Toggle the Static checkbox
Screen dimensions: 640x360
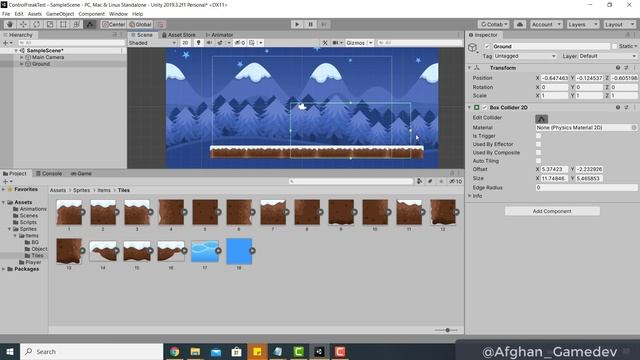click(614, 47)
